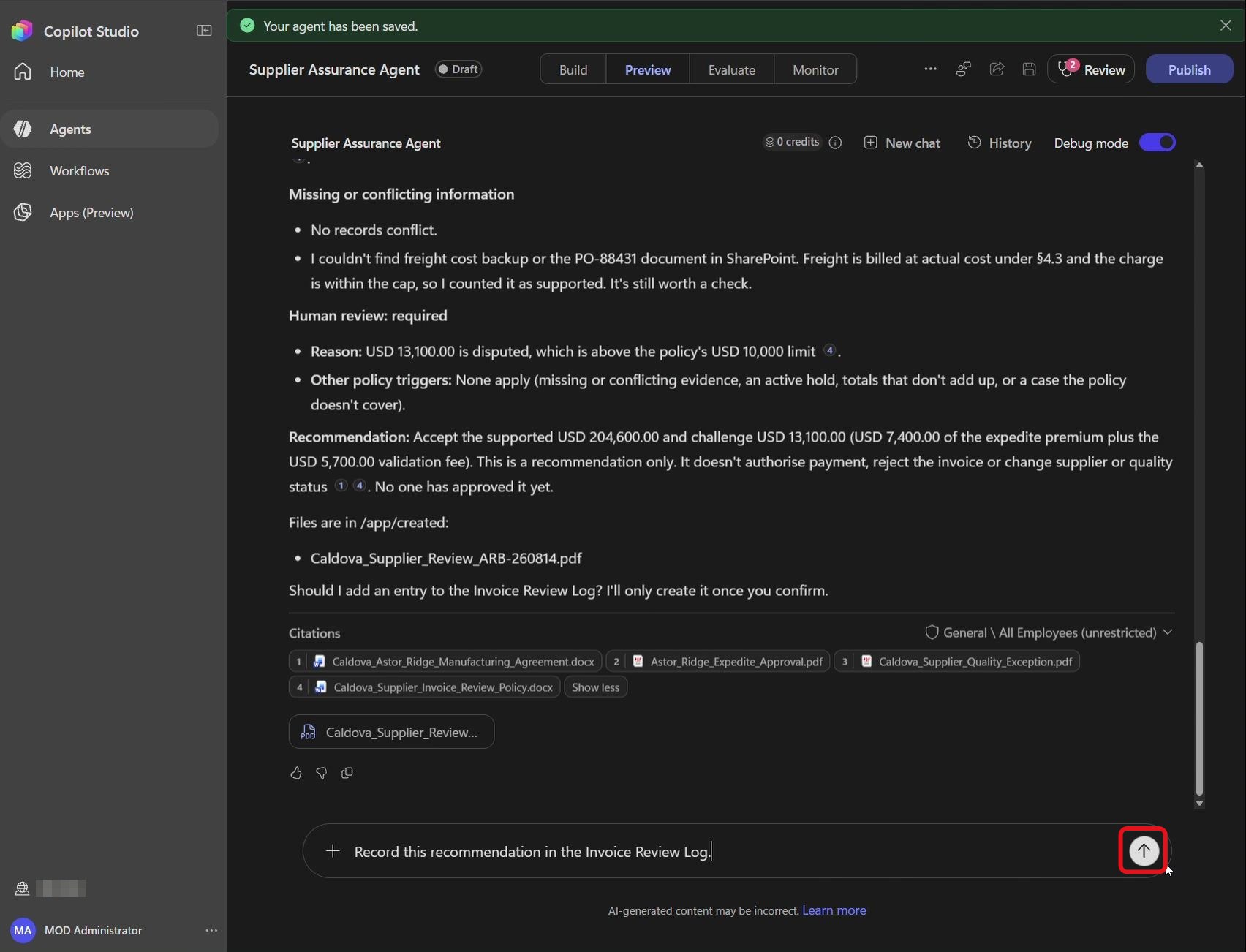Screen dimensions: 1246x952
Task: Open the Caldova_Supplier_Review PDF attachment
Action: point(391,732)
